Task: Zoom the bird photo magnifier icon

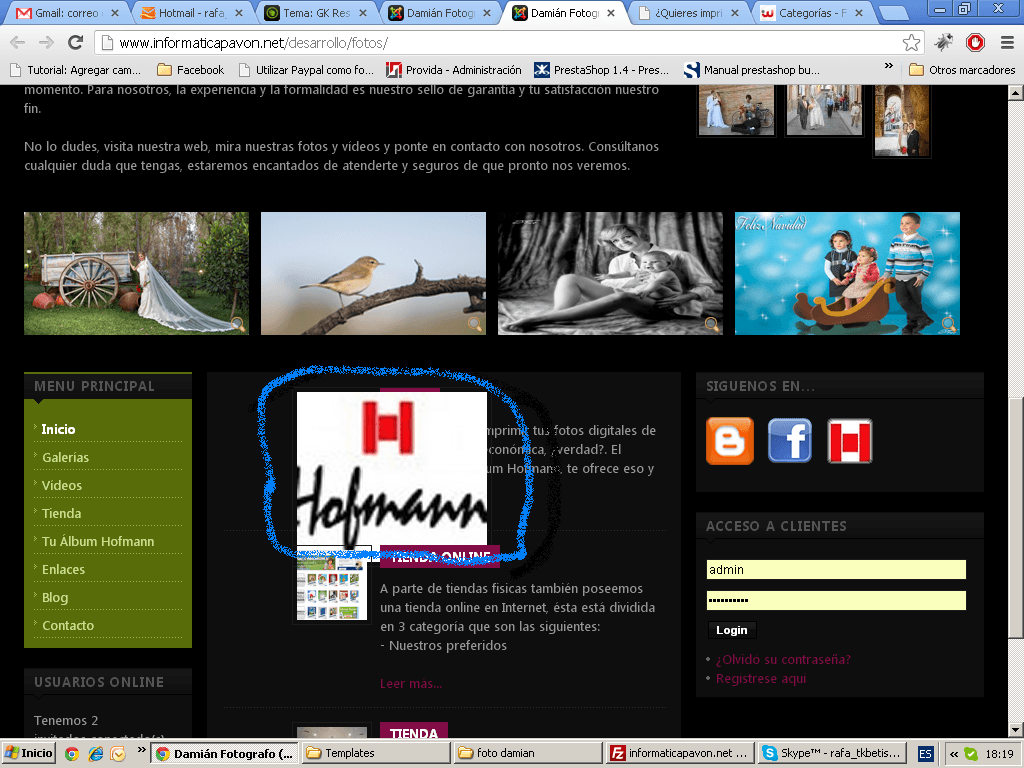Action: pyautogui.click(x=475, y=324)
